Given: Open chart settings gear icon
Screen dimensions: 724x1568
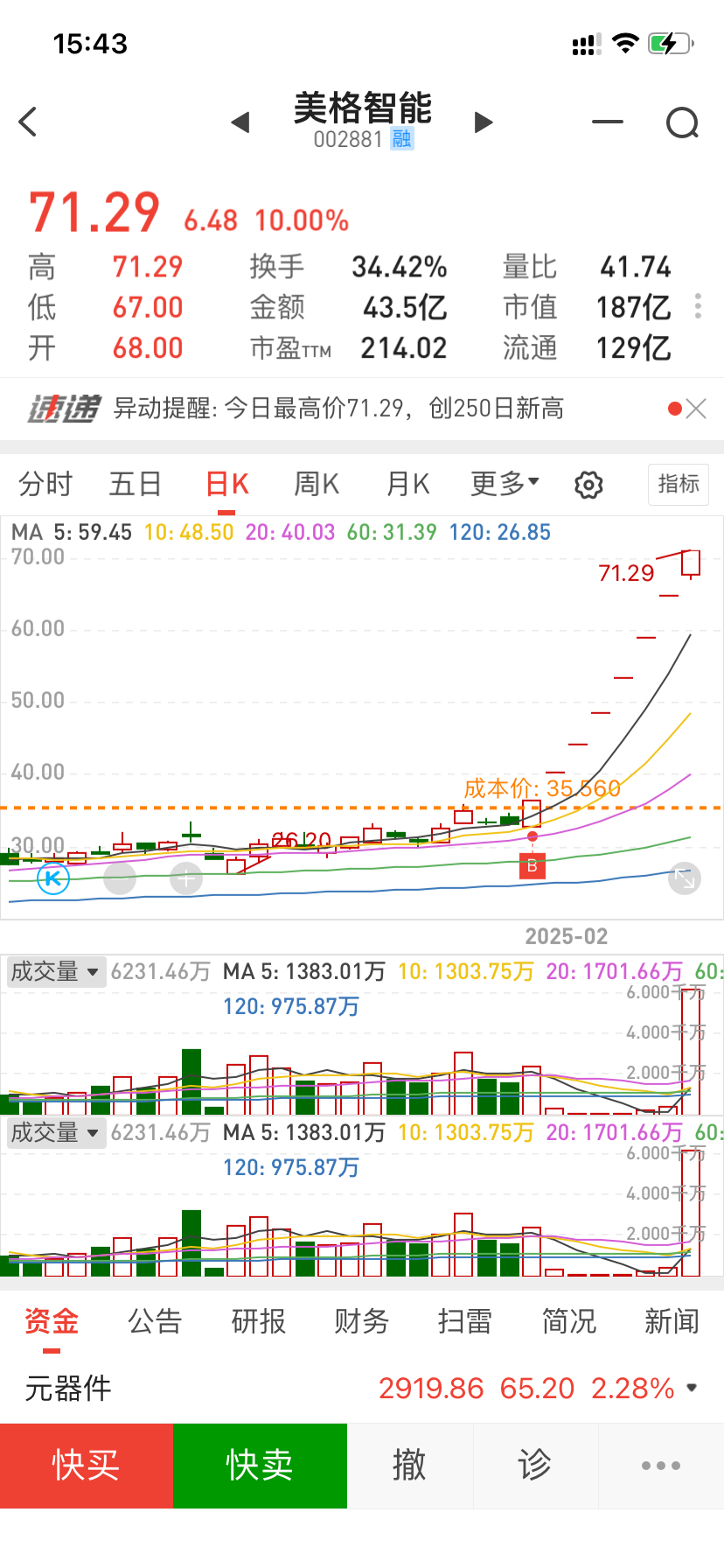Looking at the screenshot, I should pos(588,484).
